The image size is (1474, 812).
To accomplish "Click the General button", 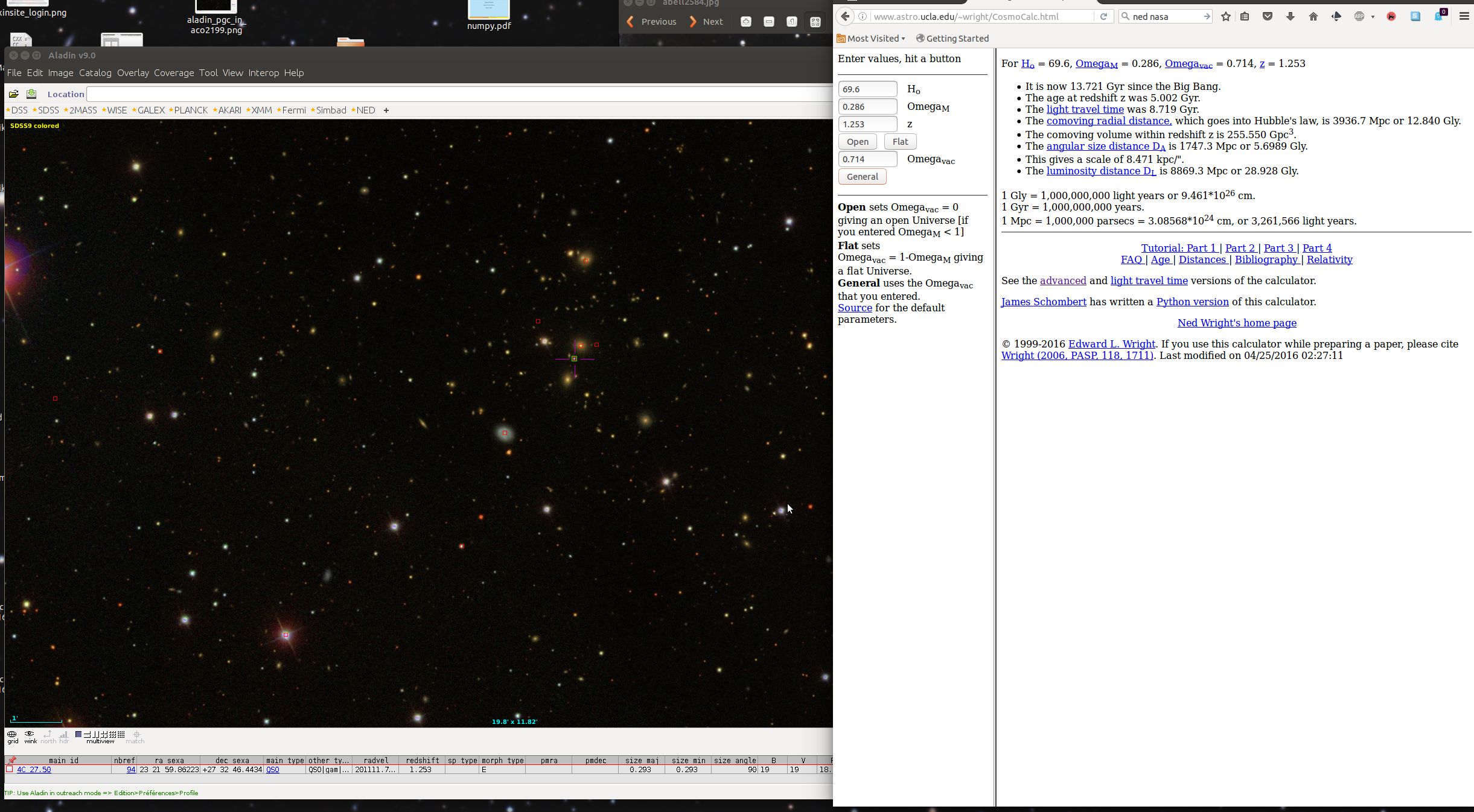I will pyautogui.click(x=862, y=177).
